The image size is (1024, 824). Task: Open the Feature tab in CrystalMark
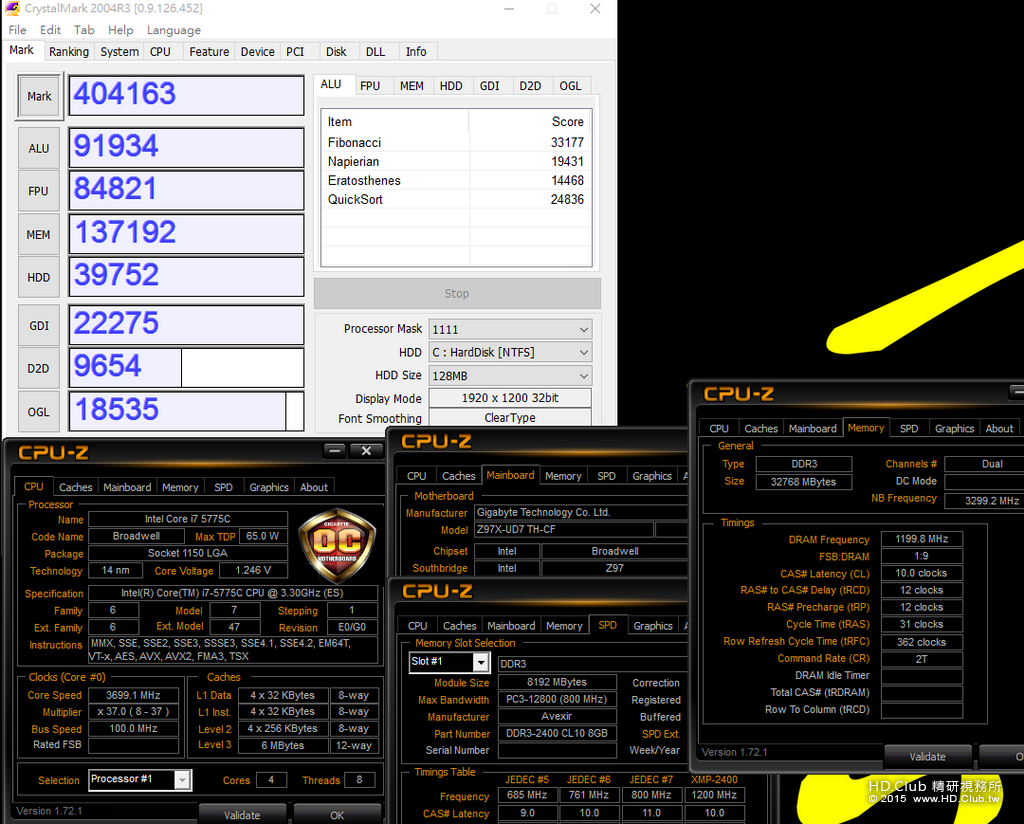[x=209, y=52]
